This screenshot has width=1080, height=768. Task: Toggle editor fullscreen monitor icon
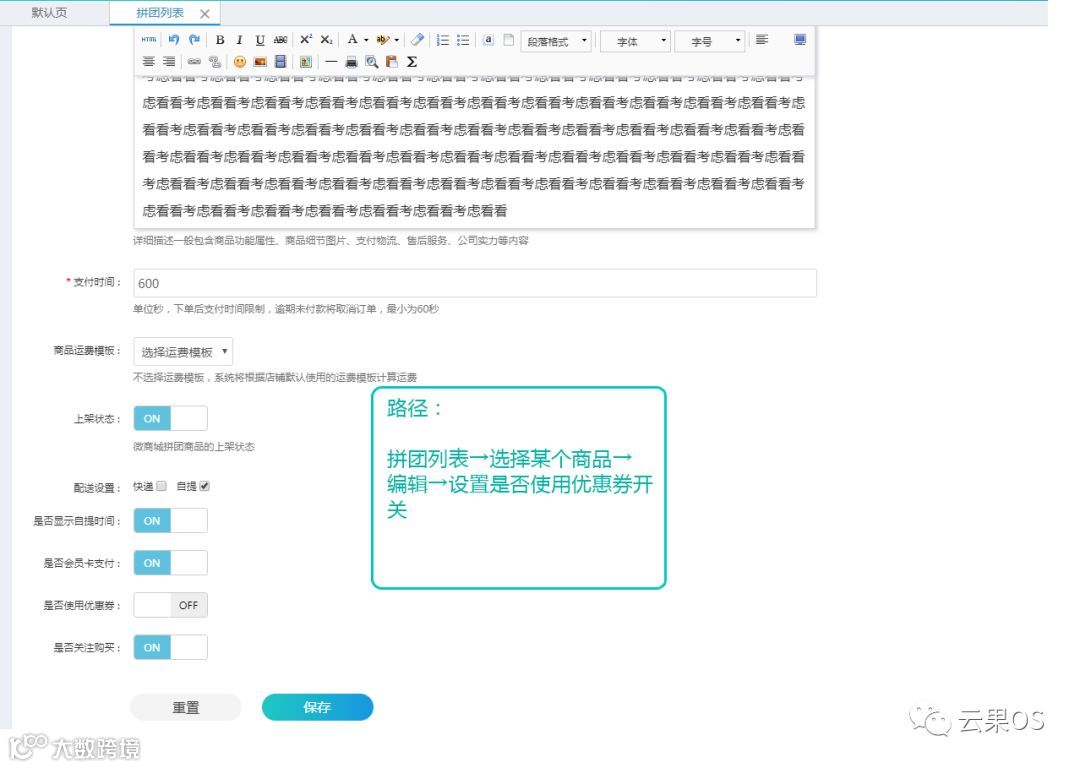(800, 40)
